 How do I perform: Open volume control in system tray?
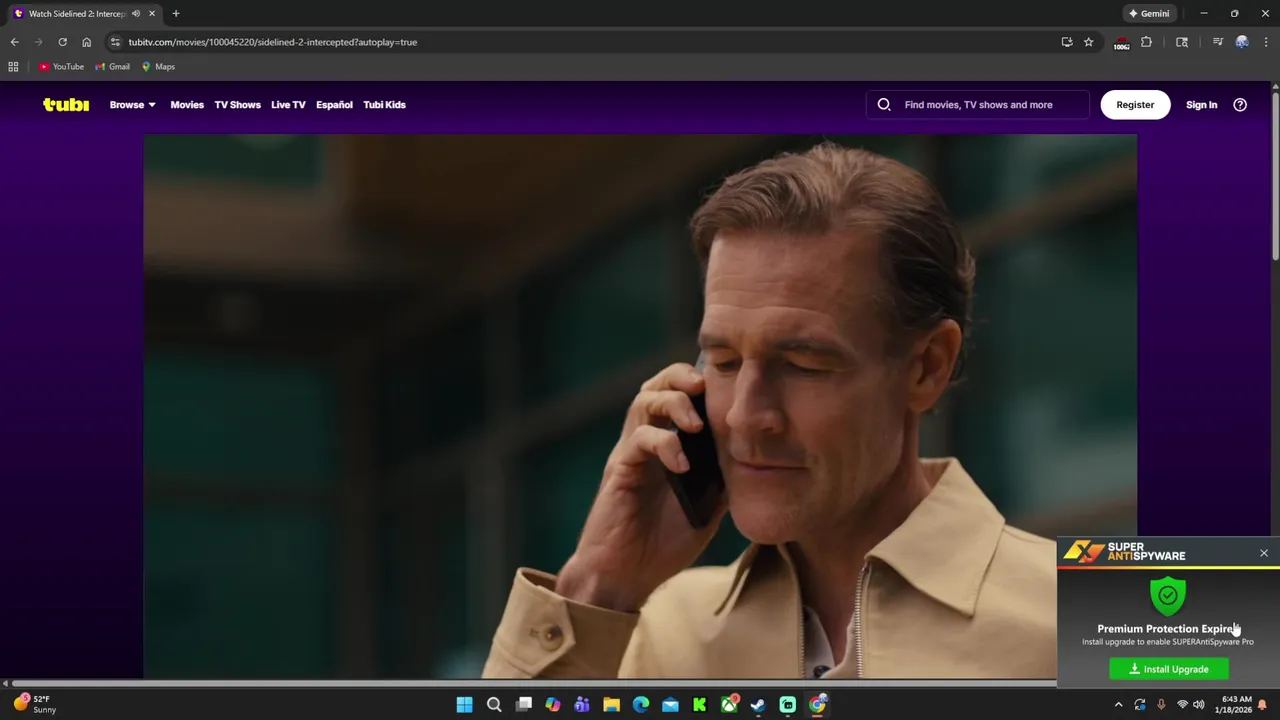(1198, 705)
